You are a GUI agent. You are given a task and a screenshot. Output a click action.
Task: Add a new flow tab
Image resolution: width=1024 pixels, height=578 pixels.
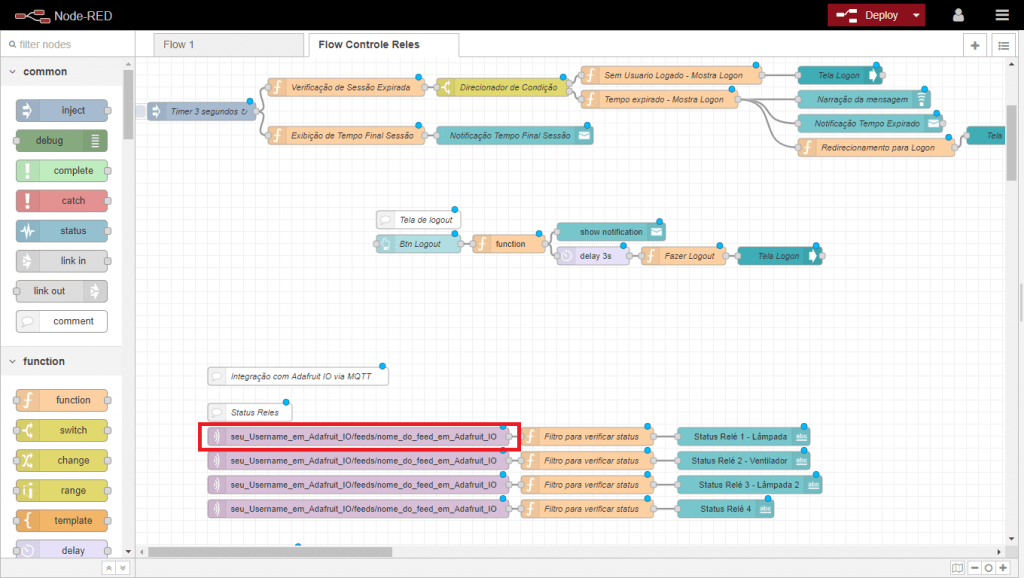tap(974, 45)
